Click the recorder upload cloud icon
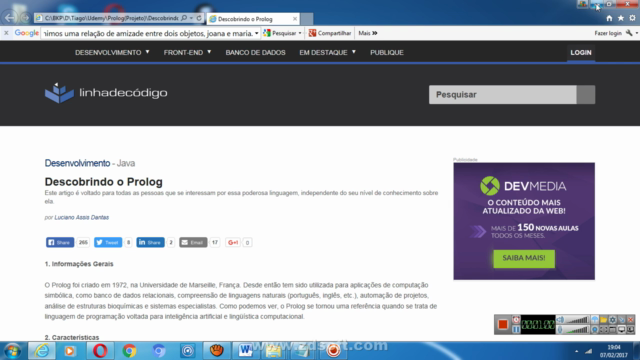 click(x=595, y=320)
